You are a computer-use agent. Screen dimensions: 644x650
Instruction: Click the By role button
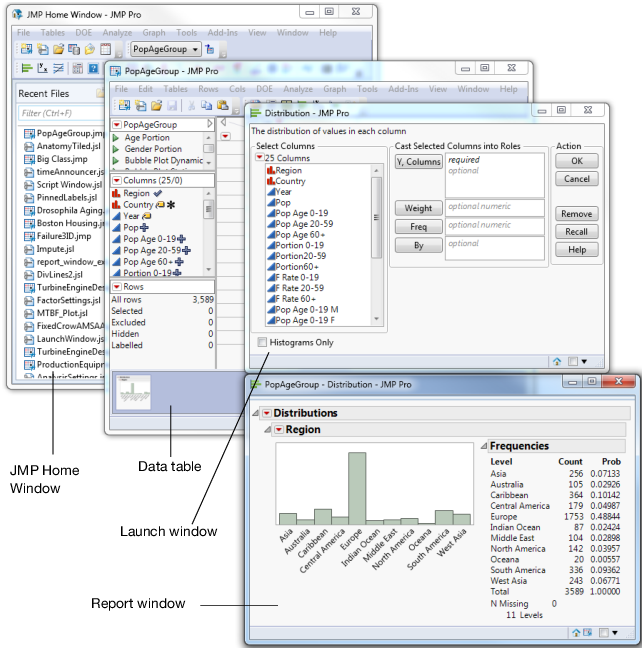[419, 245]
